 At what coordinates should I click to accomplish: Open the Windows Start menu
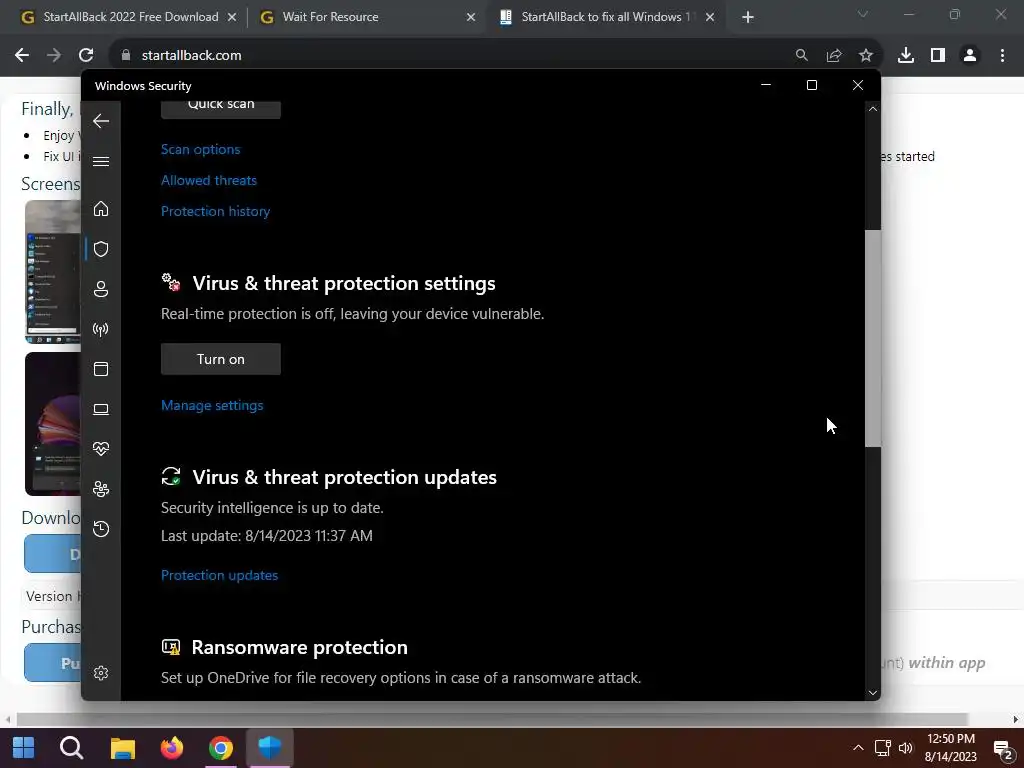[23, 748]
